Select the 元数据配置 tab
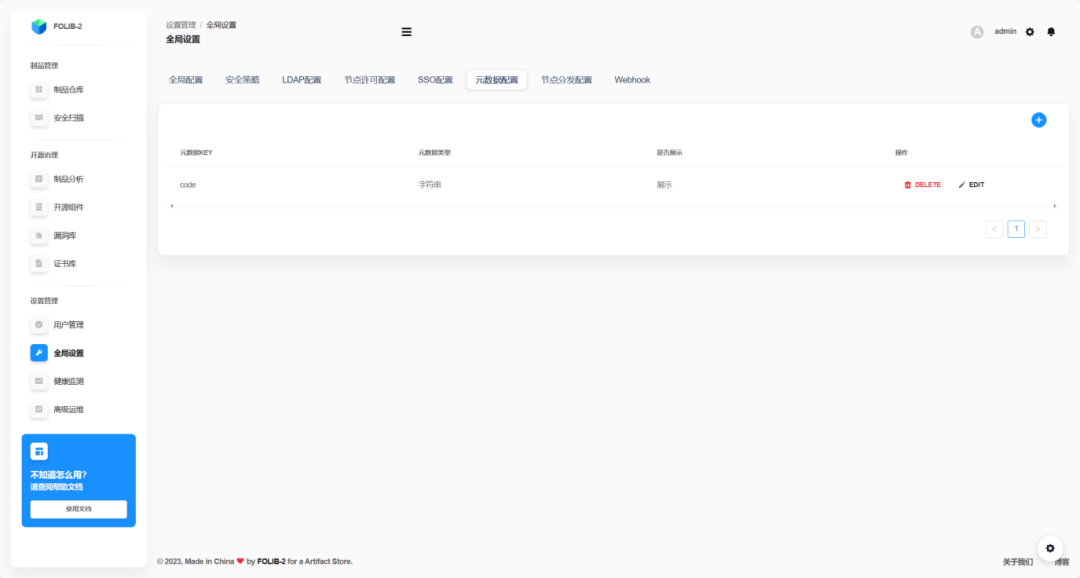The image size is (1080, 578). [x=497, y=80]
